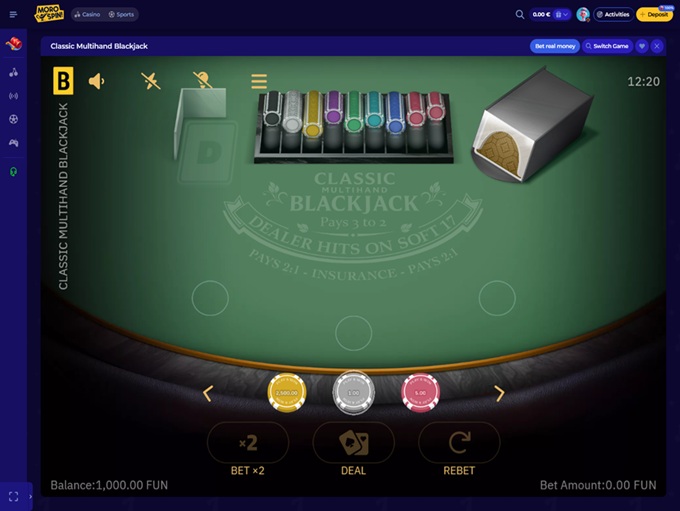Viewport: 680px width, 511px height.
Task: Click the Switch Game button
Action: 607,46
